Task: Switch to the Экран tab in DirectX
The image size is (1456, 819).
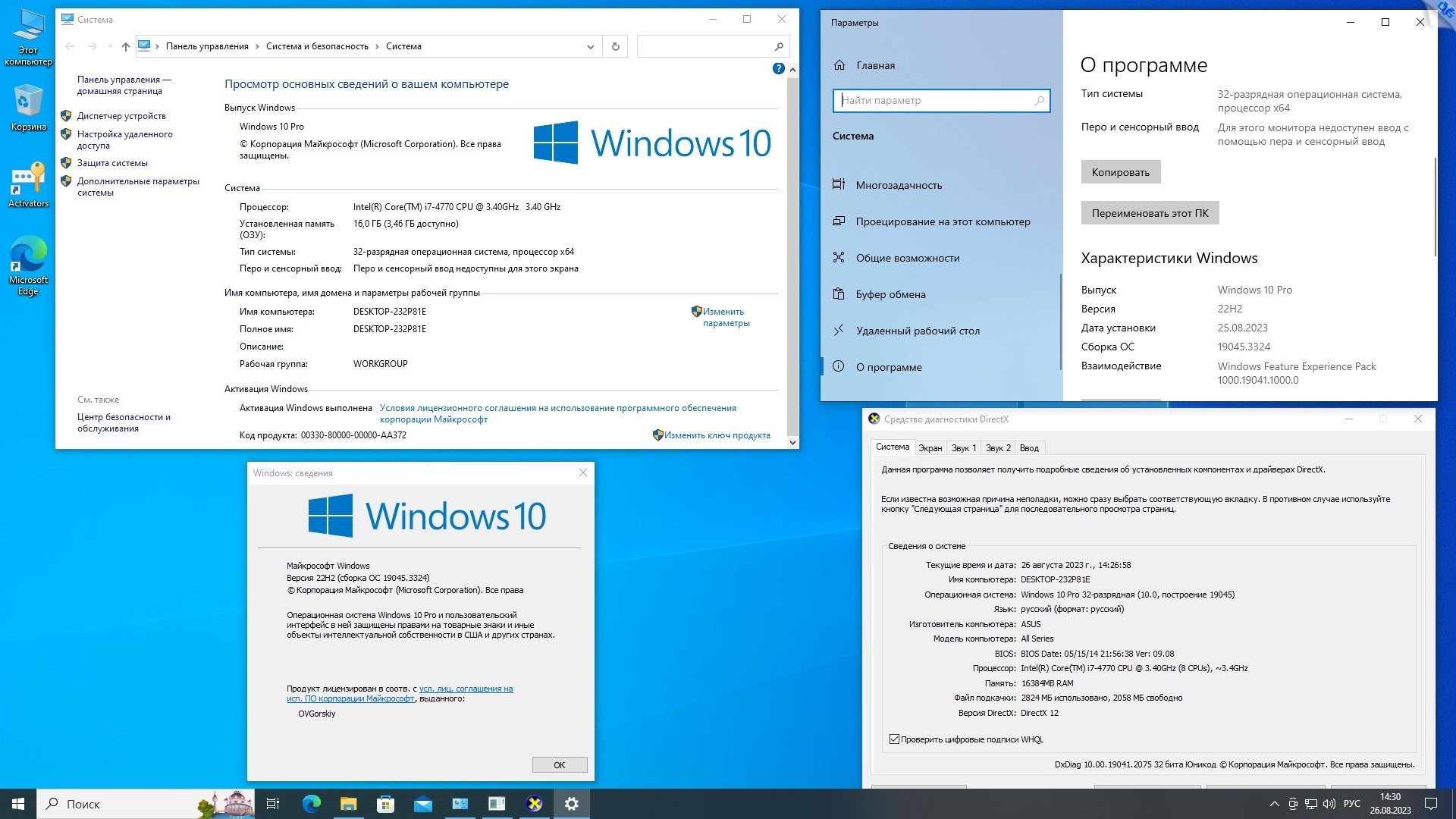Action: point(930,448)
